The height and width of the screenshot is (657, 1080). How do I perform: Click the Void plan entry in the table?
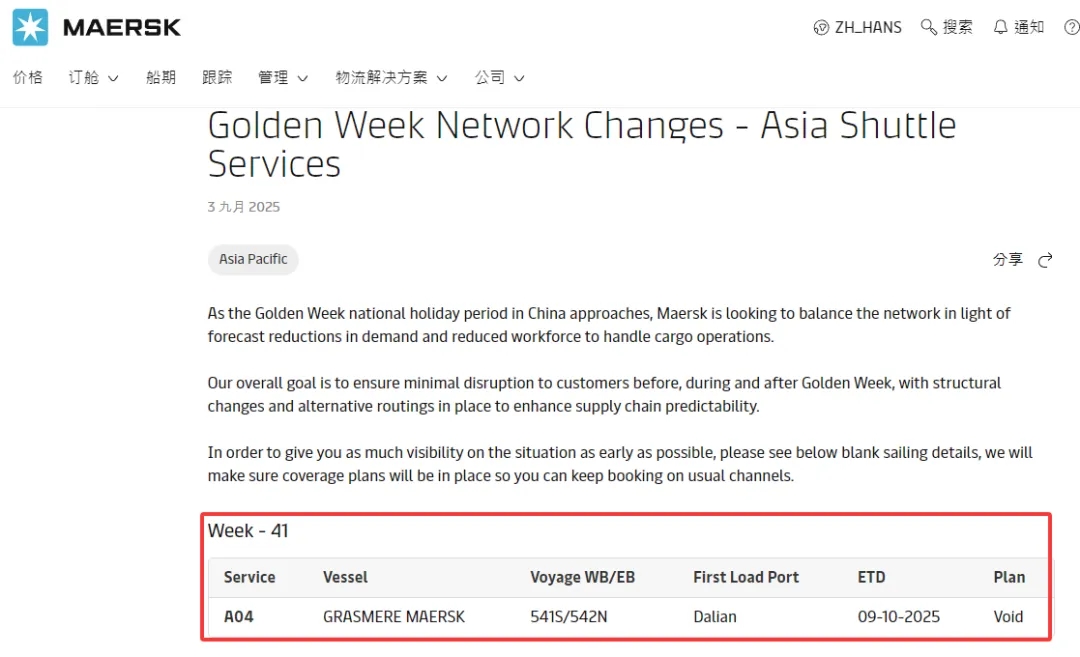point(1008,617)
